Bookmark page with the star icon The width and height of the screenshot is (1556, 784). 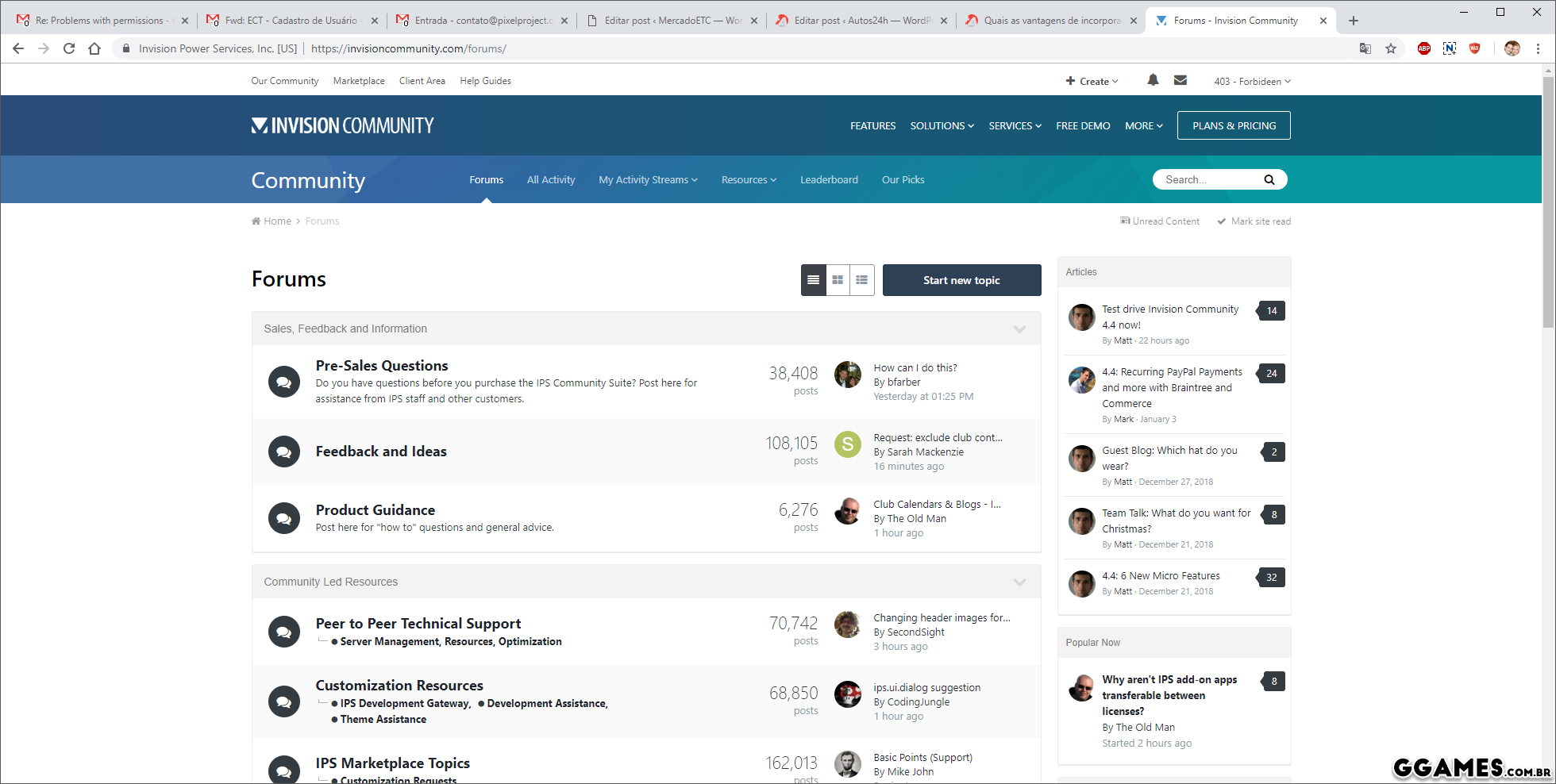pyautogui.click(x=1391, y=48)
